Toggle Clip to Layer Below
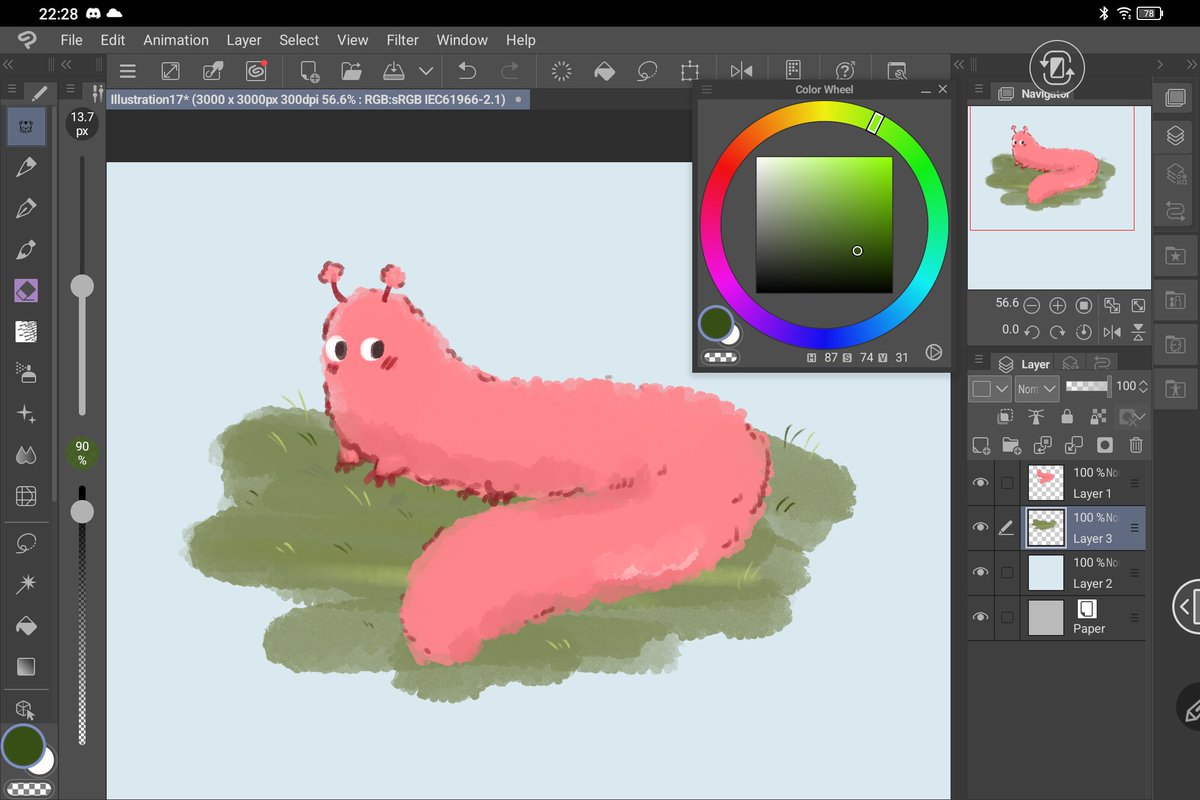The image size is (1200, 800). [1006, 417]
